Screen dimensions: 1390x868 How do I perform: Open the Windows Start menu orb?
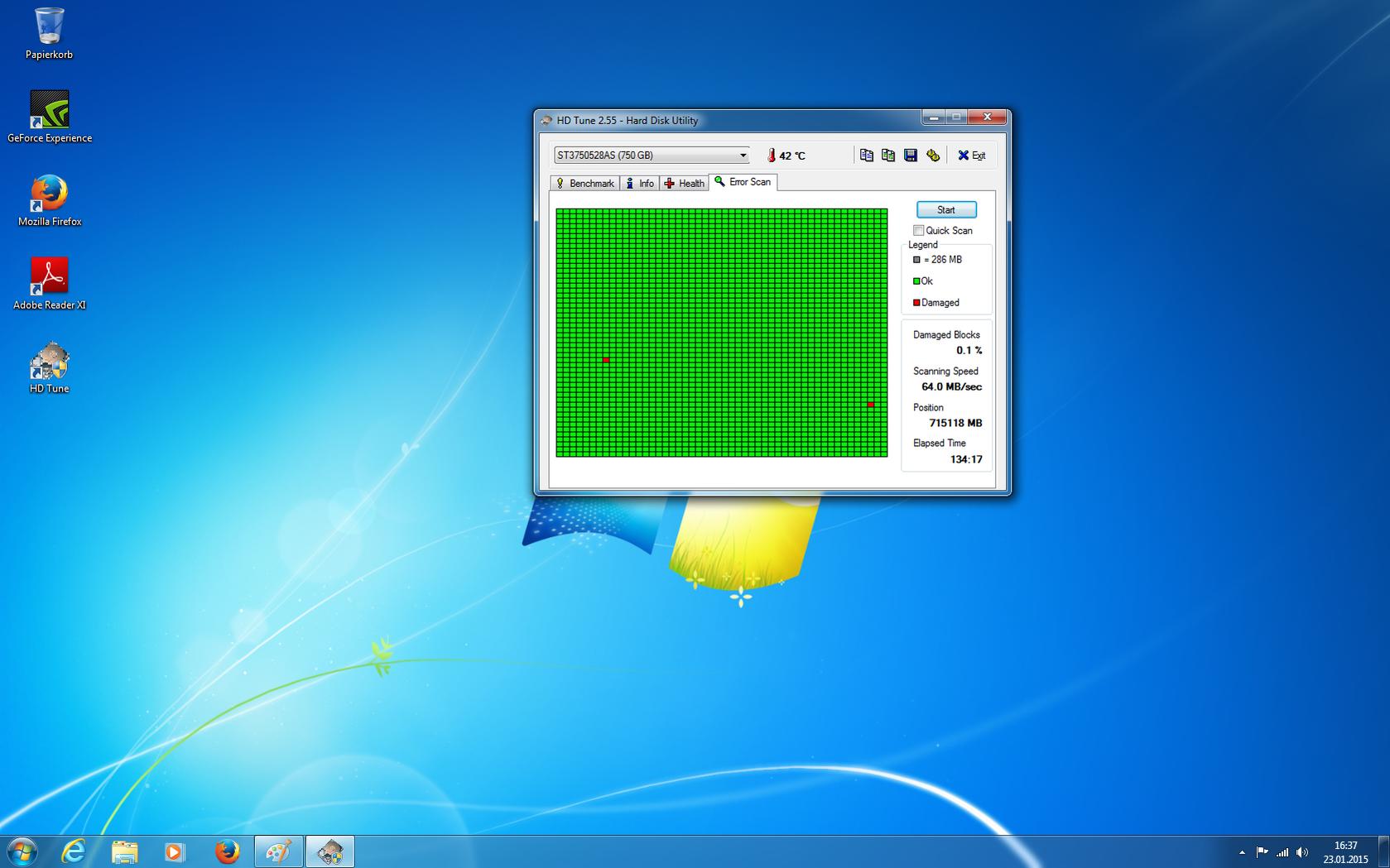[x=22, y=851]
